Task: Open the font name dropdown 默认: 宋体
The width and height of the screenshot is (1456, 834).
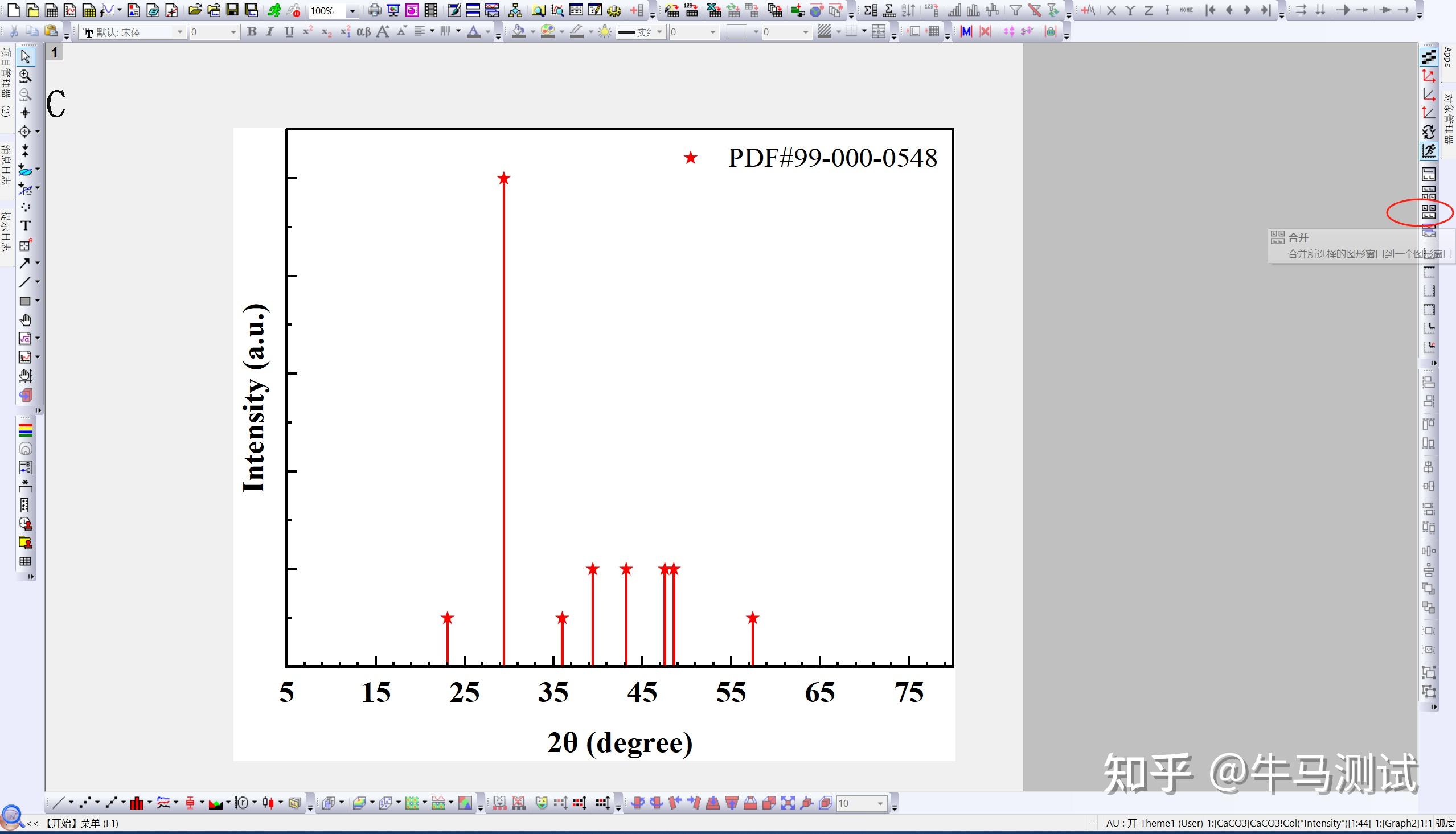Action: (x=179, y=32)
